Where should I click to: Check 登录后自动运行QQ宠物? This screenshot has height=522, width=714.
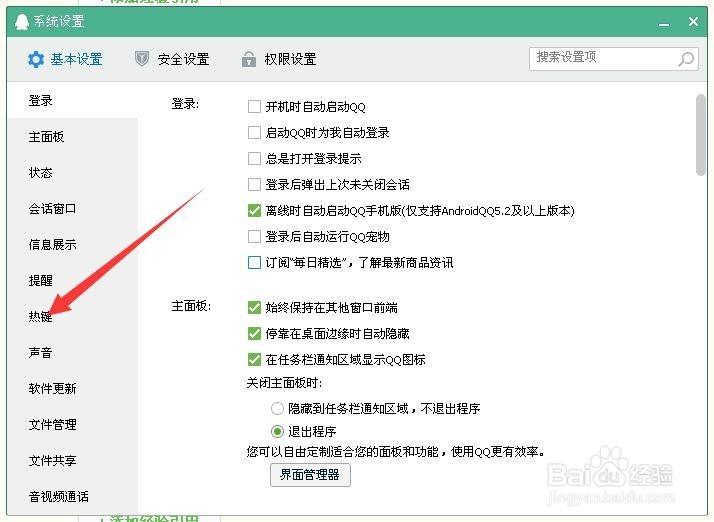point(254,236)
